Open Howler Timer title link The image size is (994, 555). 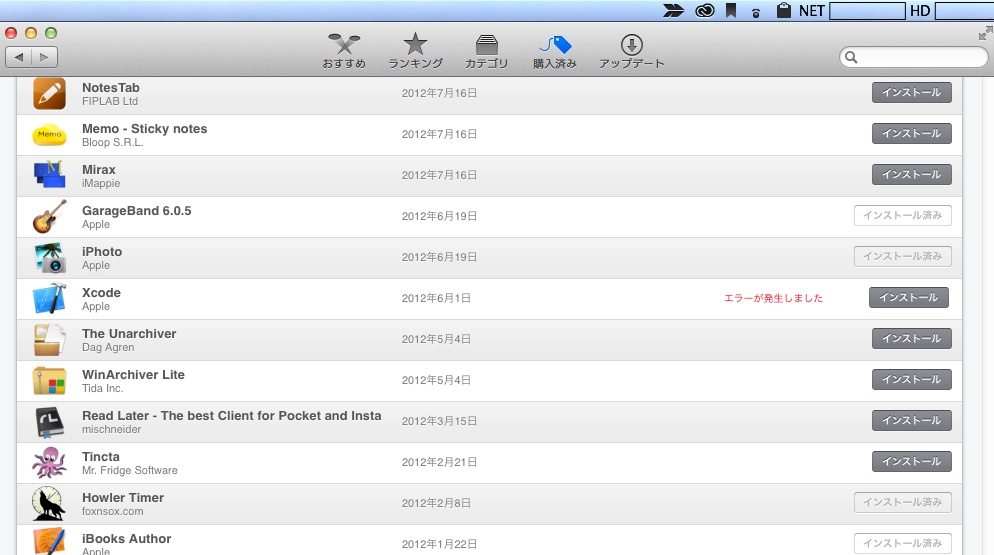point(123,498)
